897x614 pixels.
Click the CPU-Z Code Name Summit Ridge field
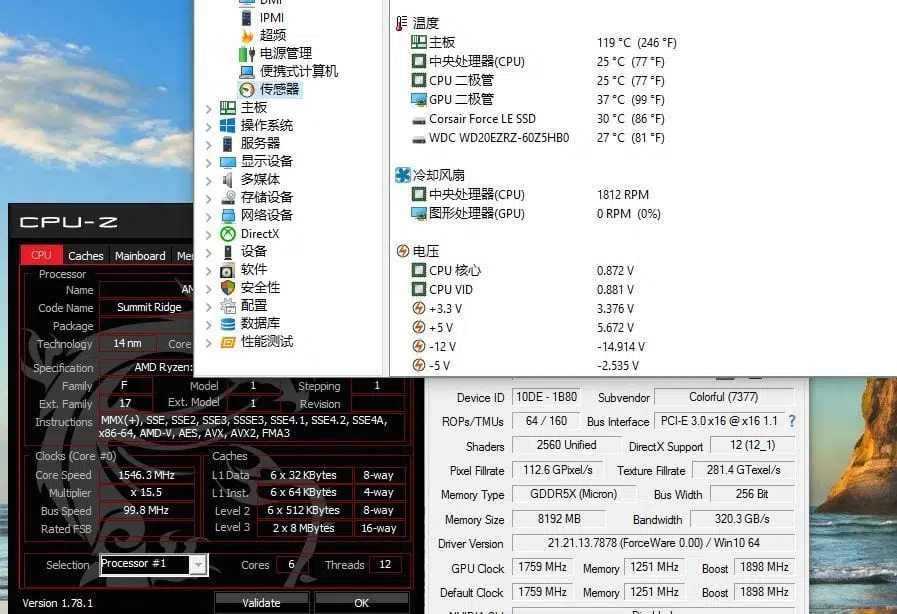click(149, 307)
